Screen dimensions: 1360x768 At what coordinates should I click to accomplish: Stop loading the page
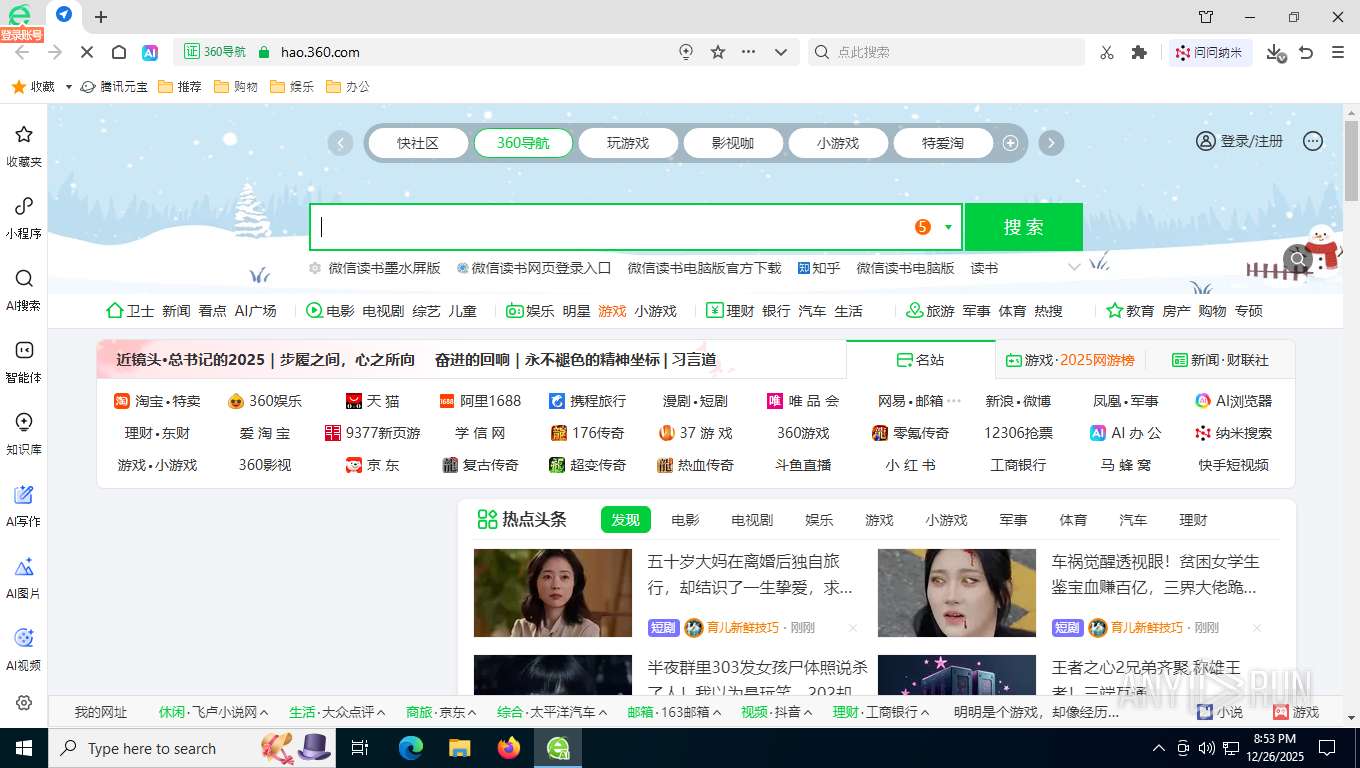click(x=86, y=52)
